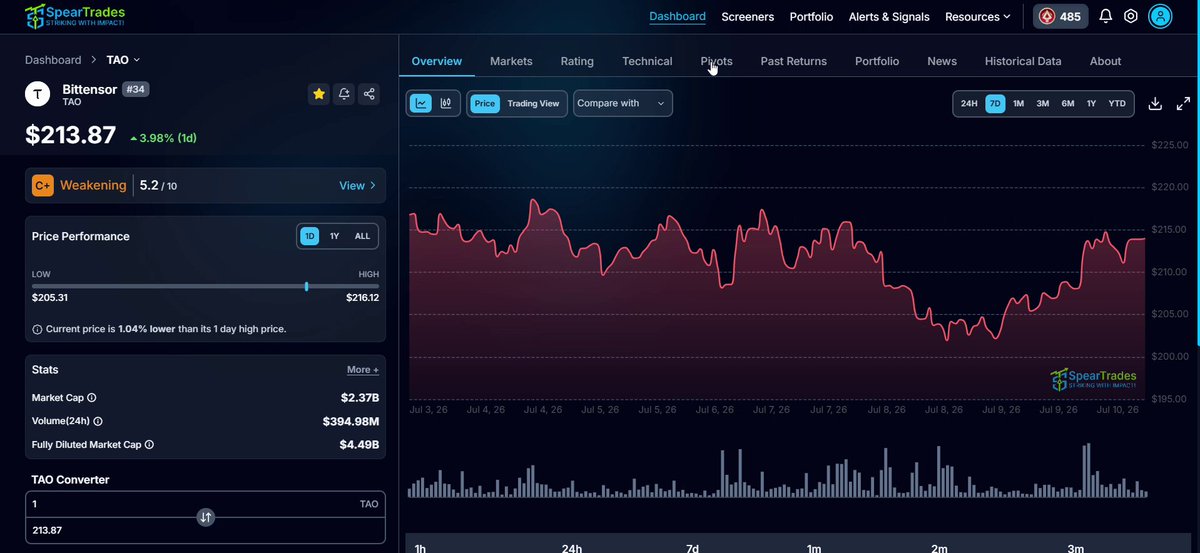Viewport: 1200px width, 553px height.
Task: Switch to the Portfolio tab below navigation
Action: [877, 61]
